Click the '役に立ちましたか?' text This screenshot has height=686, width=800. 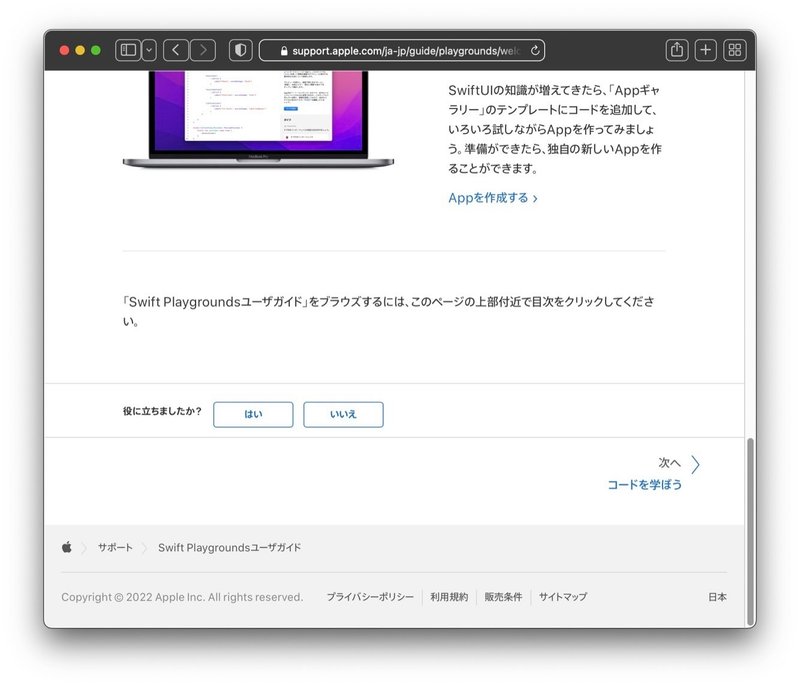pos(162,411)
